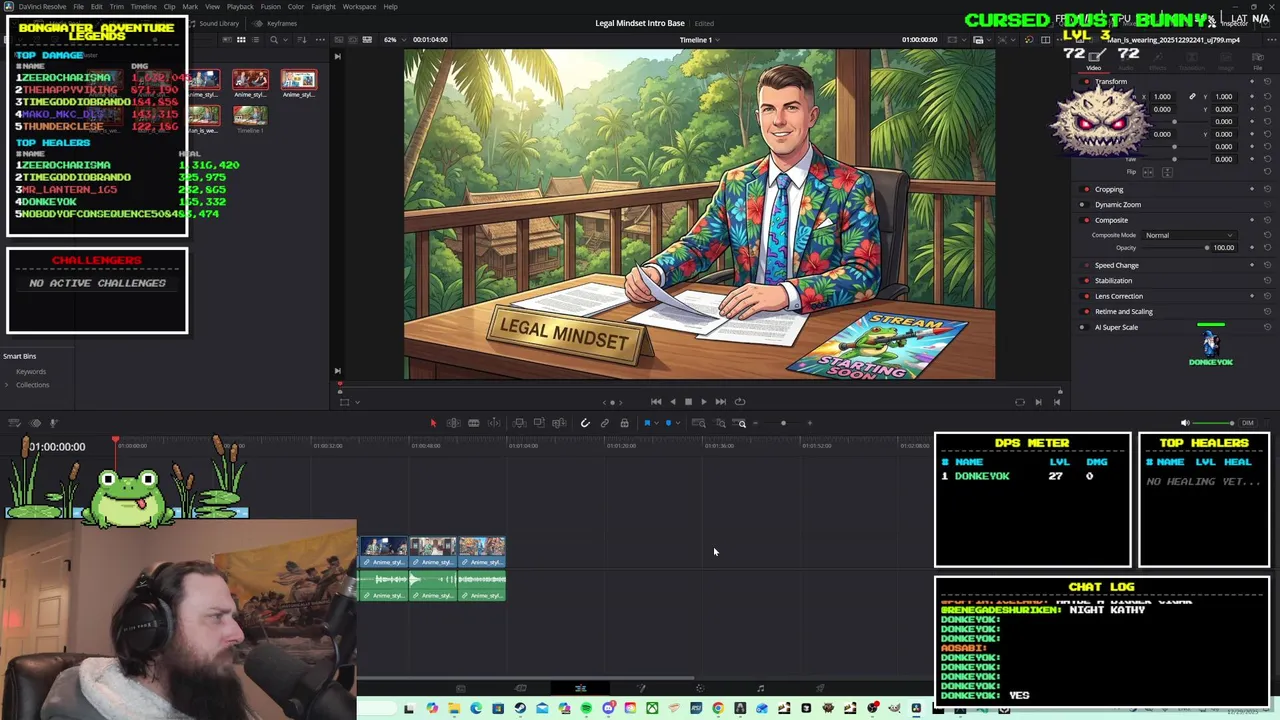
Task: Open the Marker color dropdown arrow
Action: coord(677,423)
